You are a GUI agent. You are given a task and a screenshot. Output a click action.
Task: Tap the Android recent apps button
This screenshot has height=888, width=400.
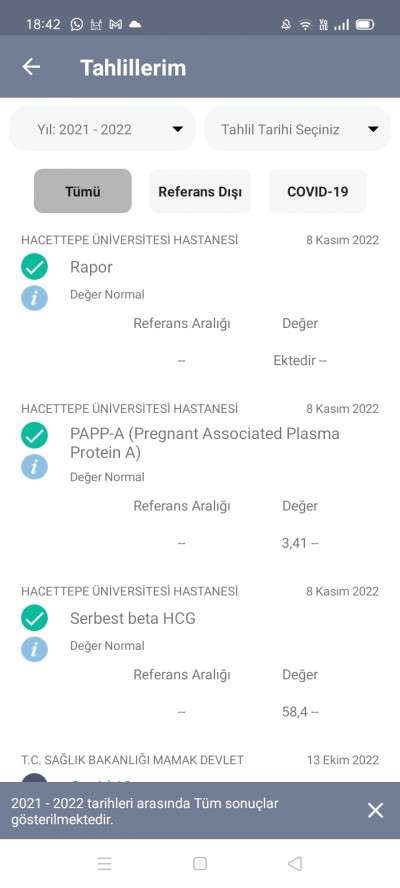click(x=104, y=864)
